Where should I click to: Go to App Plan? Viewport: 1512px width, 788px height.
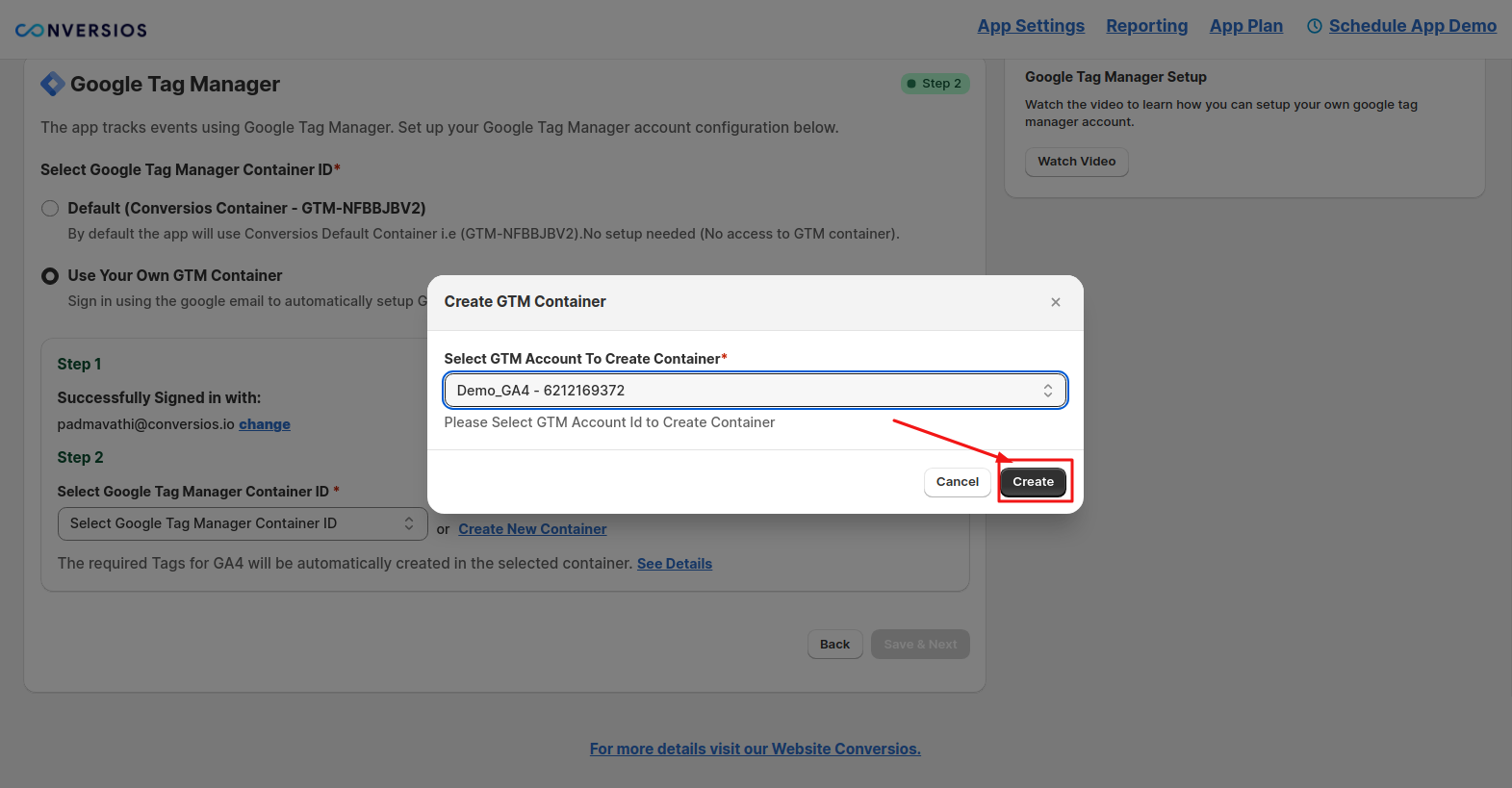[x=1246, y=26]
